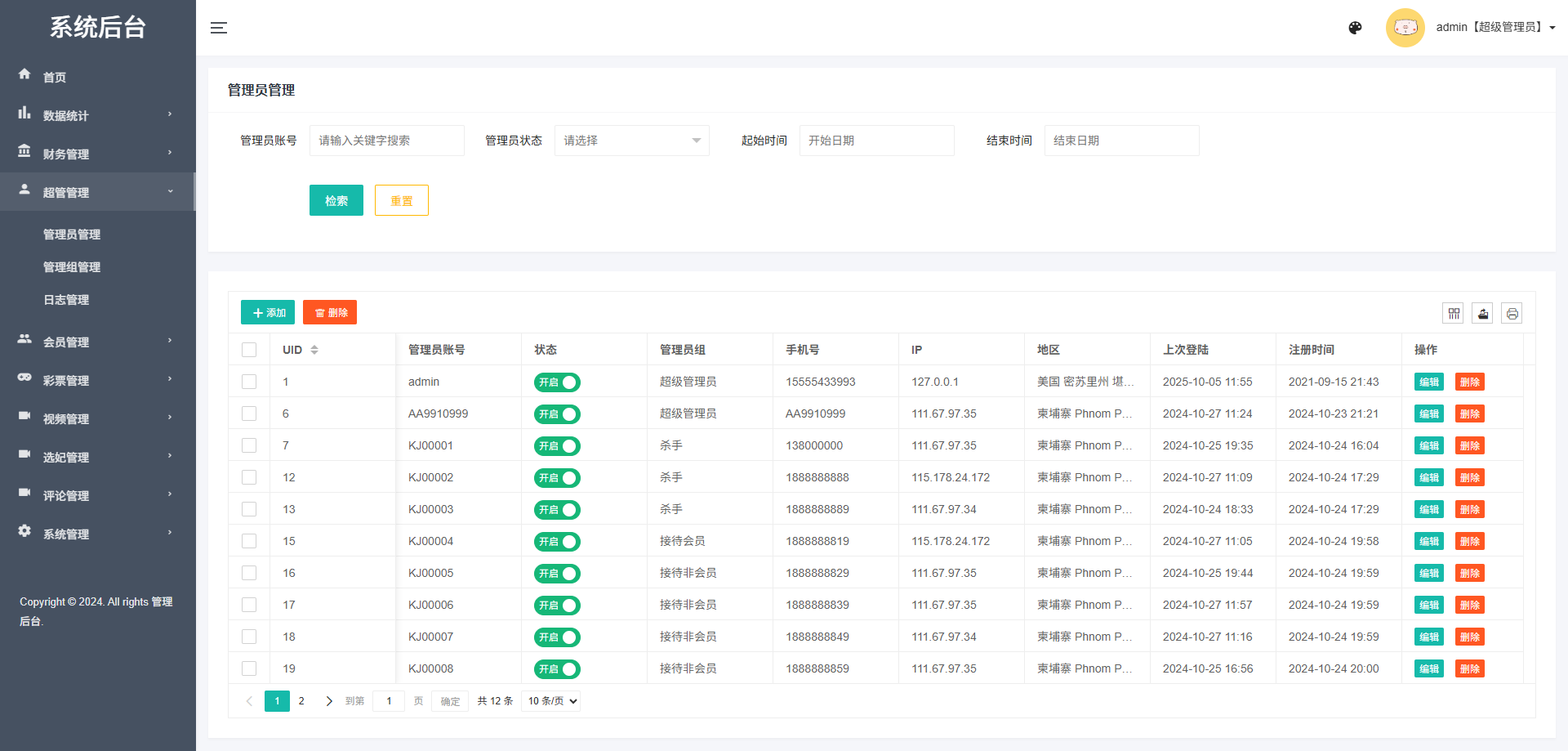Open 财务管理 via its briefcase icon
The image size is (1568, 751).
[24, 152]
